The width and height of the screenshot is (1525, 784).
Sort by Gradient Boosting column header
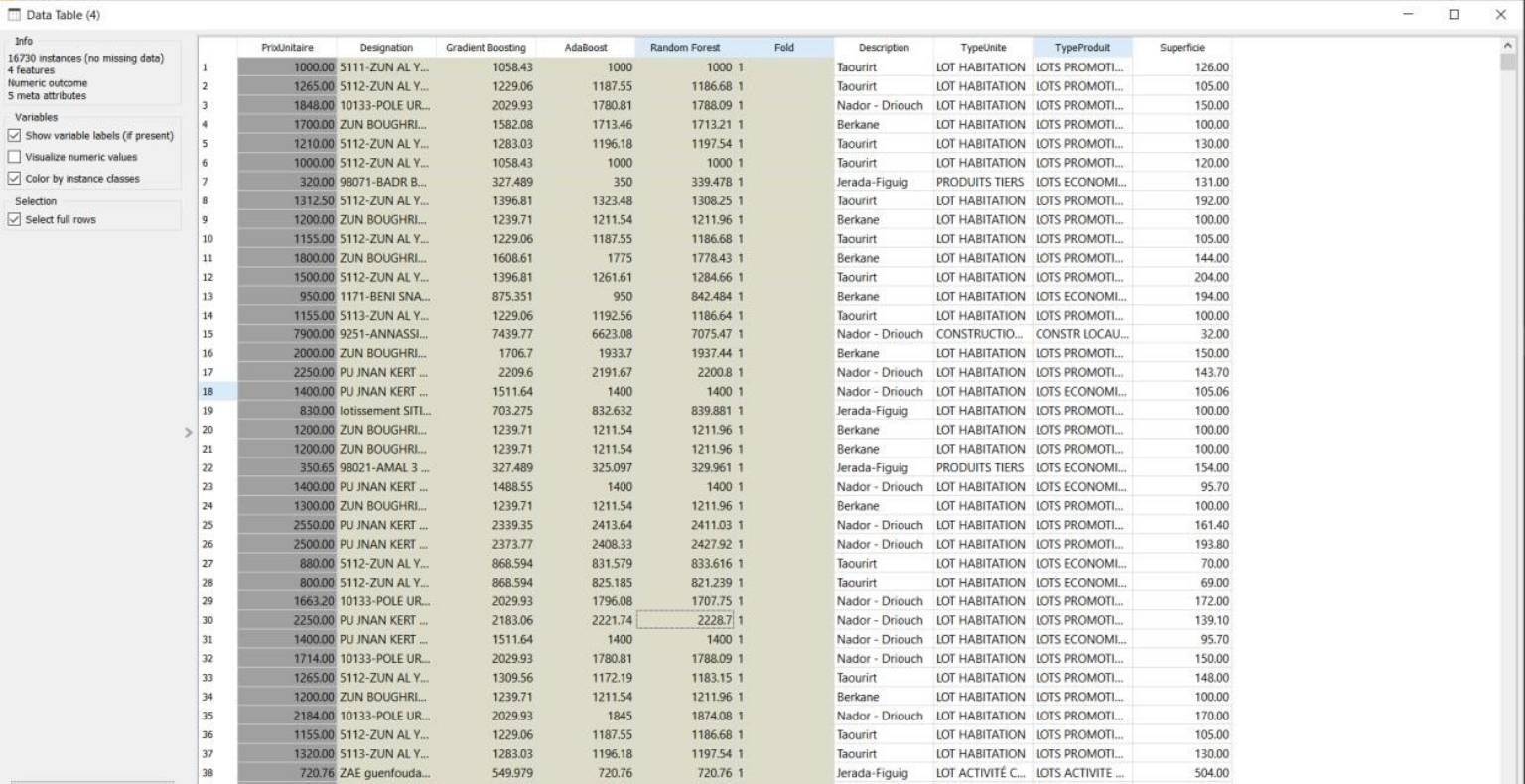(485, 48)
